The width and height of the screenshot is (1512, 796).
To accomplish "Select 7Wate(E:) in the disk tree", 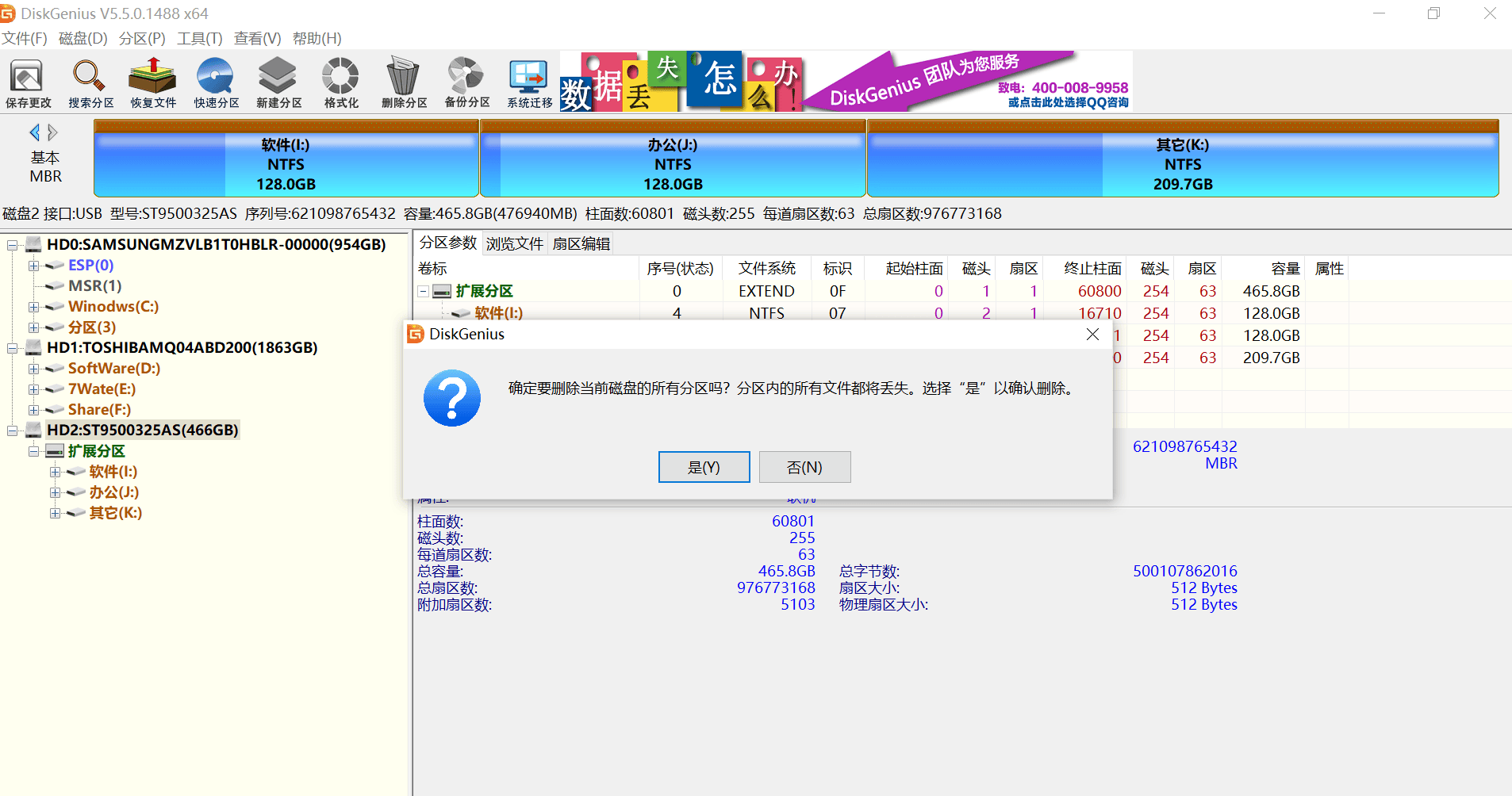I will pos(102,389).
